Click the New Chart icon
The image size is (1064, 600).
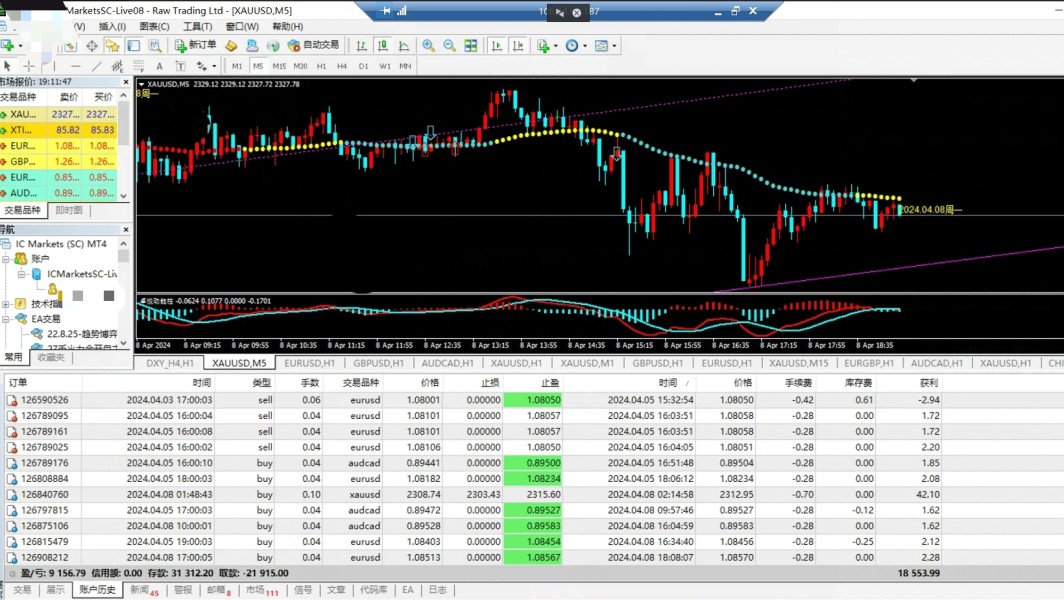click(7, 45)
